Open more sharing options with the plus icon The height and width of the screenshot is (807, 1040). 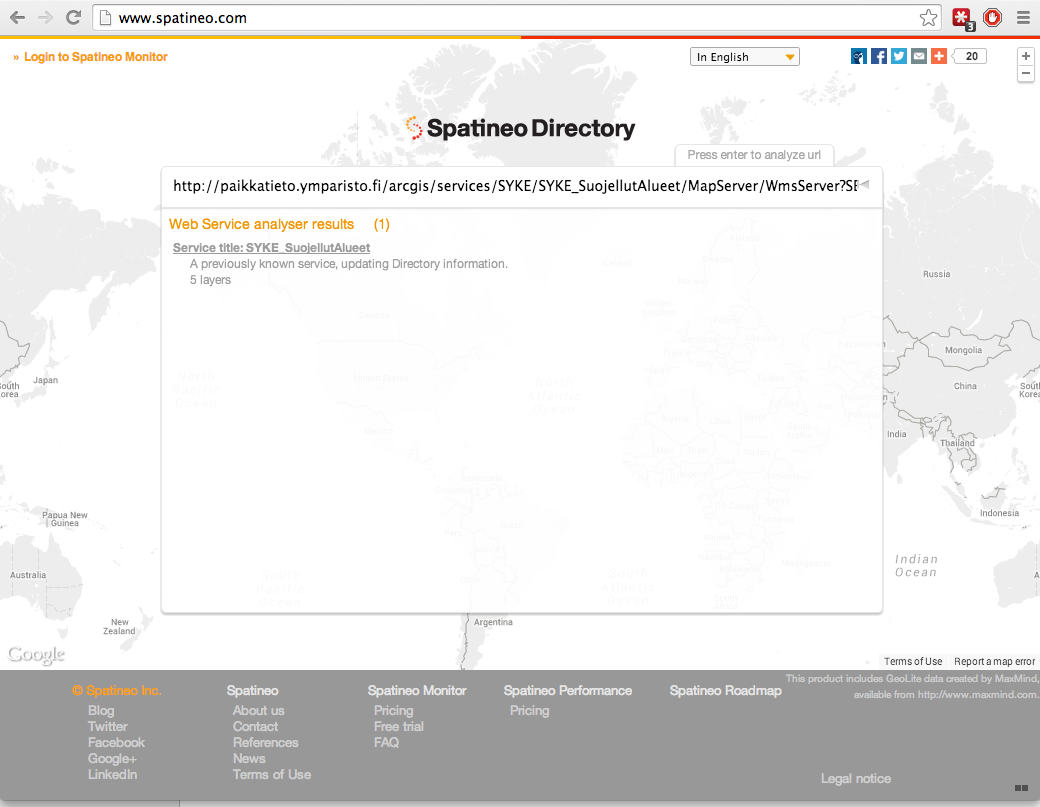[x=939, y=56]
